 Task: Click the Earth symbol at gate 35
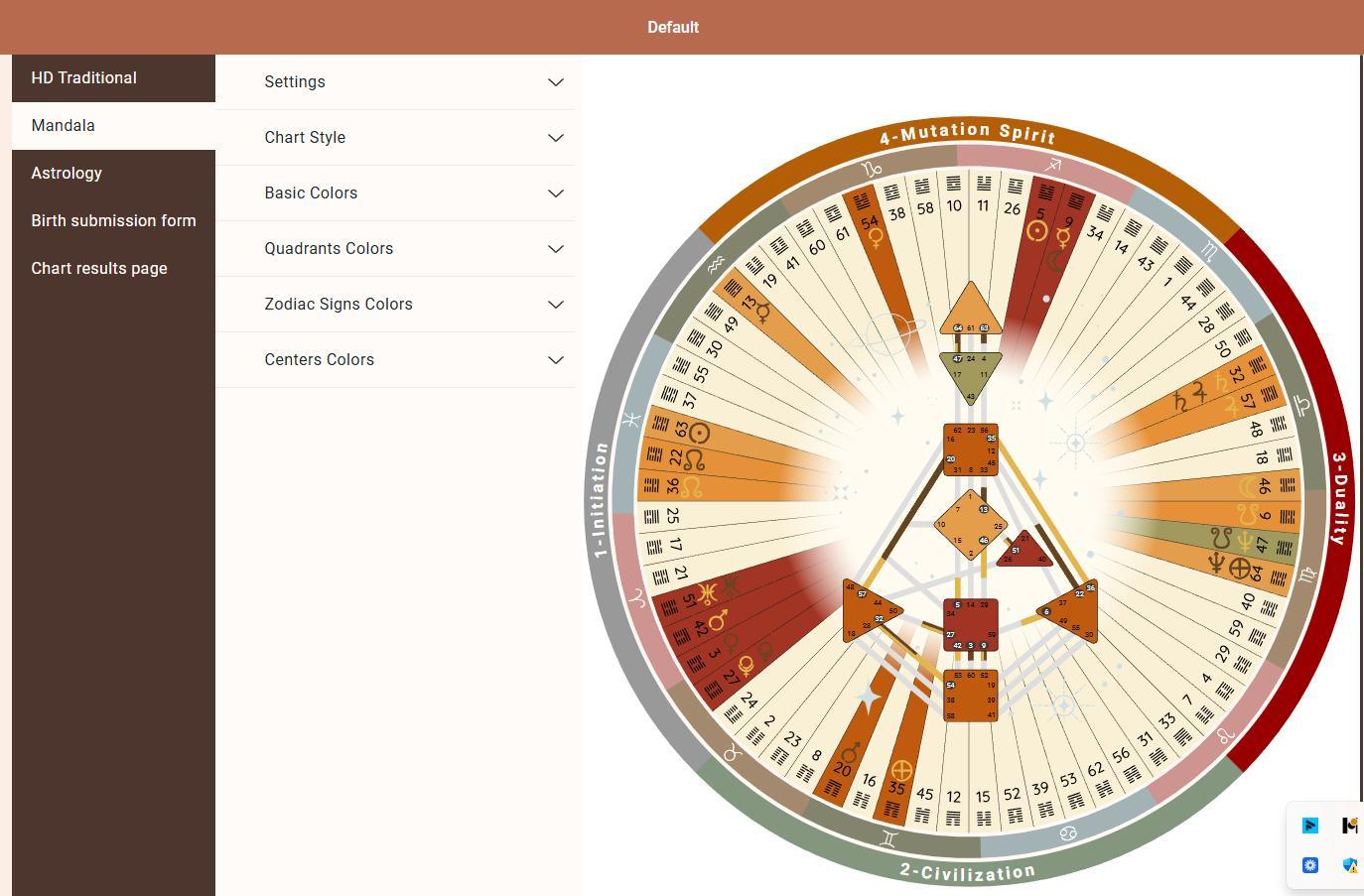901,770
